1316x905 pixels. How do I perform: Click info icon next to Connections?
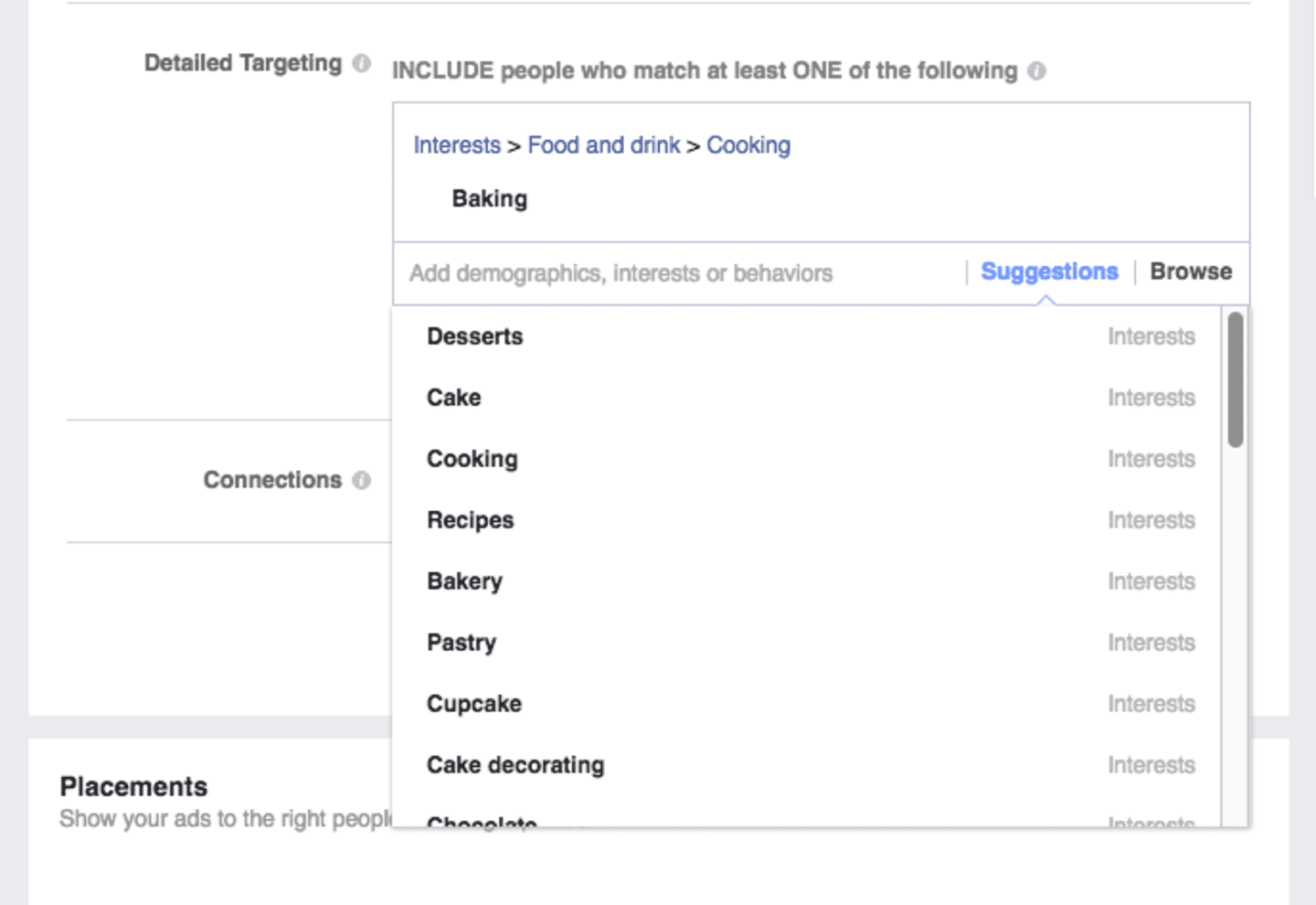coord(362,480)
